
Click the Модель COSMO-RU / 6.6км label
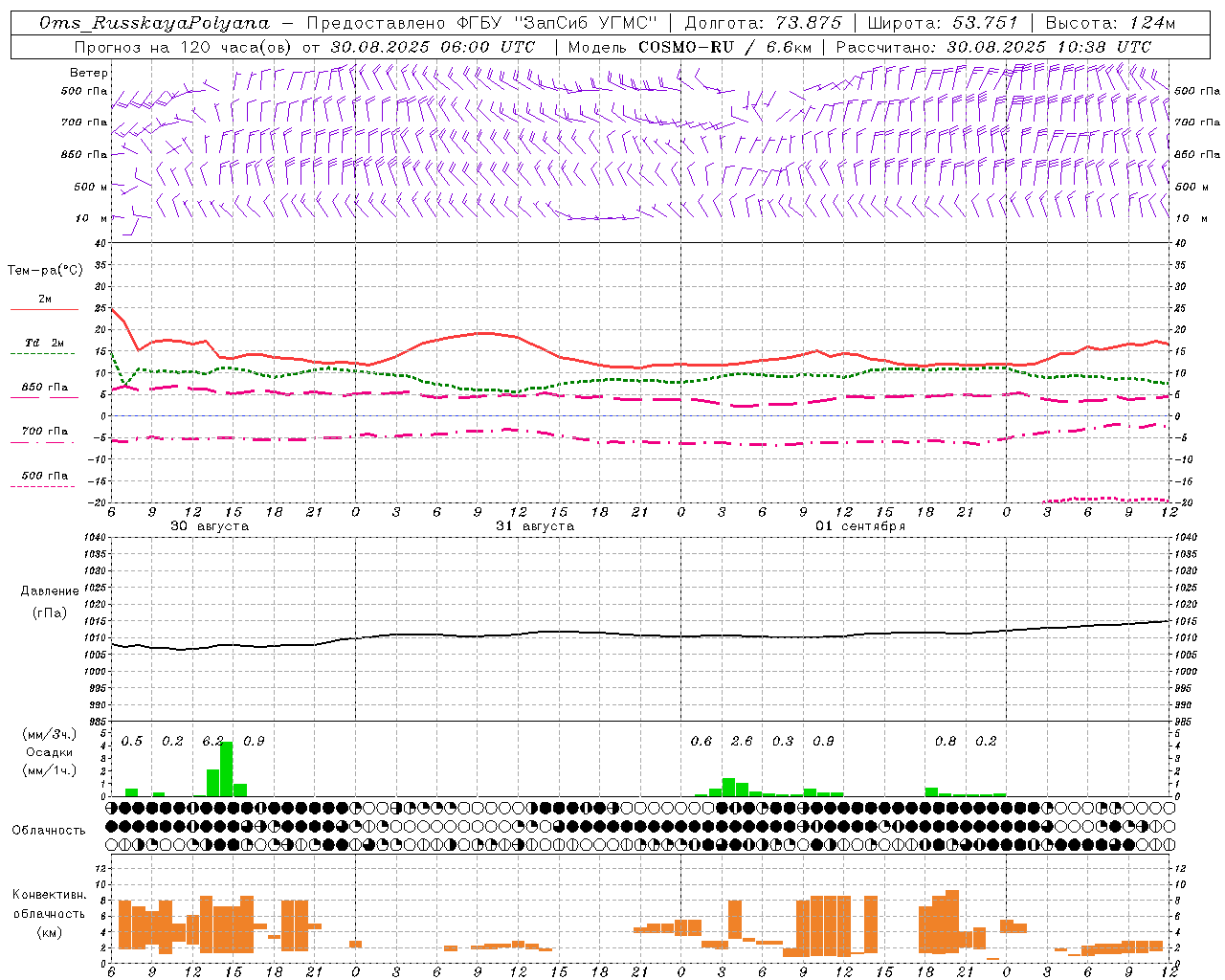tap(689, 47)
